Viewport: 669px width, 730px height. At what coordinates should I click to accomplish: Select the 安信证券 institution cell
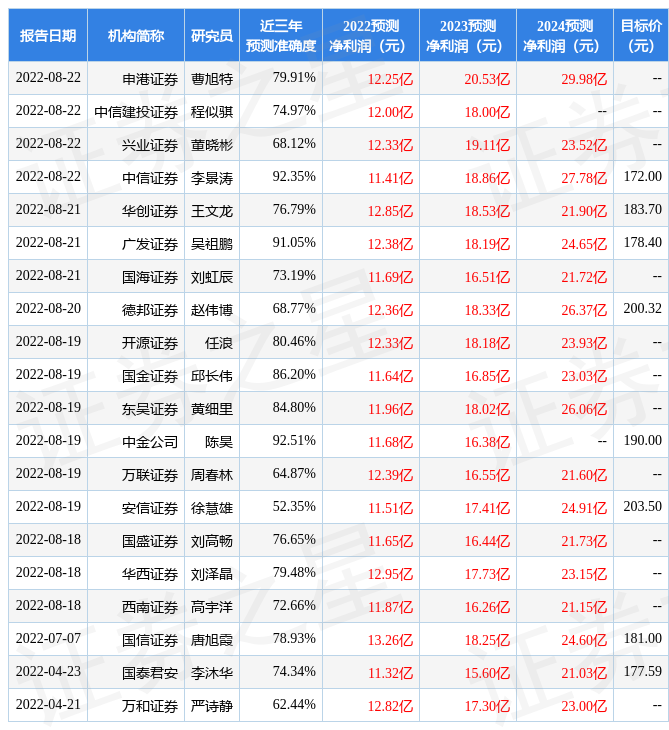click(135, 508)
